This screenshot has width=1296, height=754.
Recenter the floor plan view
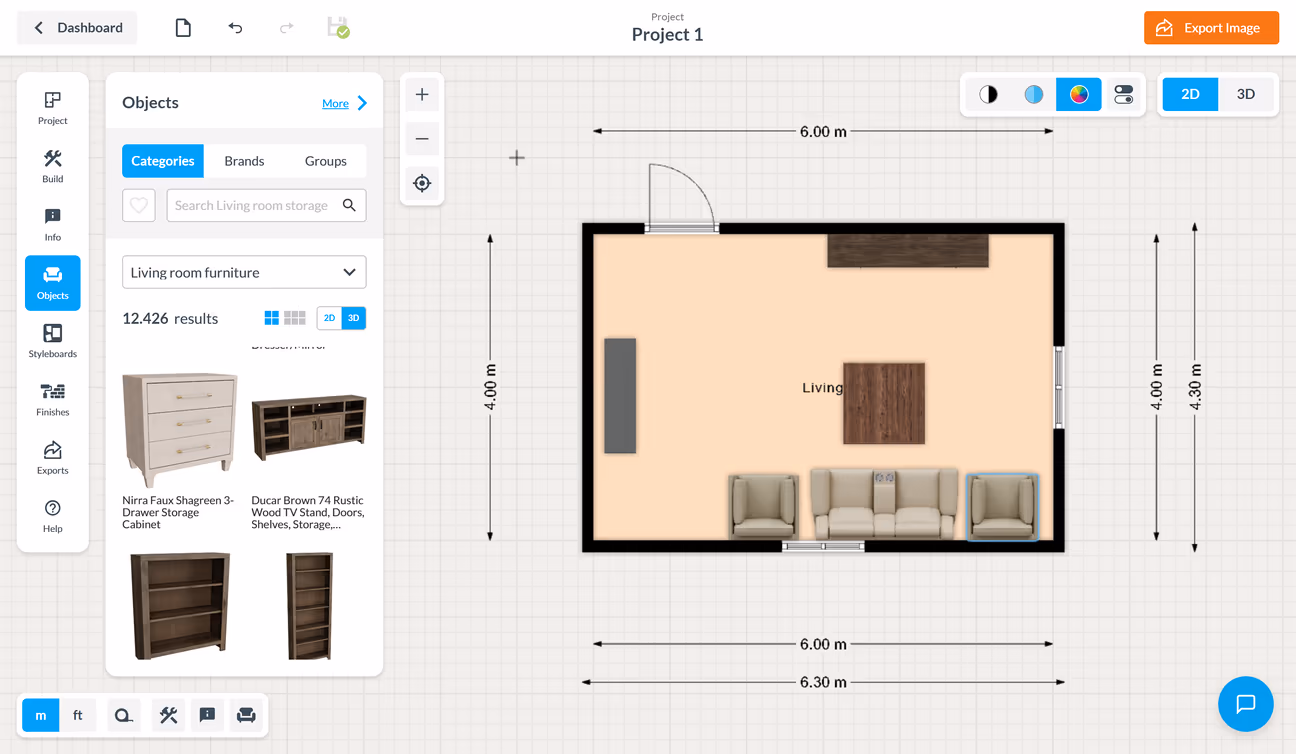click(x=422, y=183)
